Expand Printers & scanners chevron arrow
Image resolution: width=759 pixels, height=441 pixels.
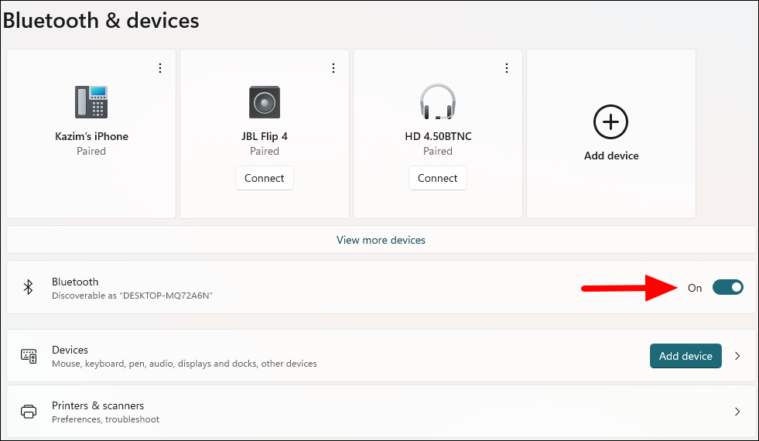(737, 411)
